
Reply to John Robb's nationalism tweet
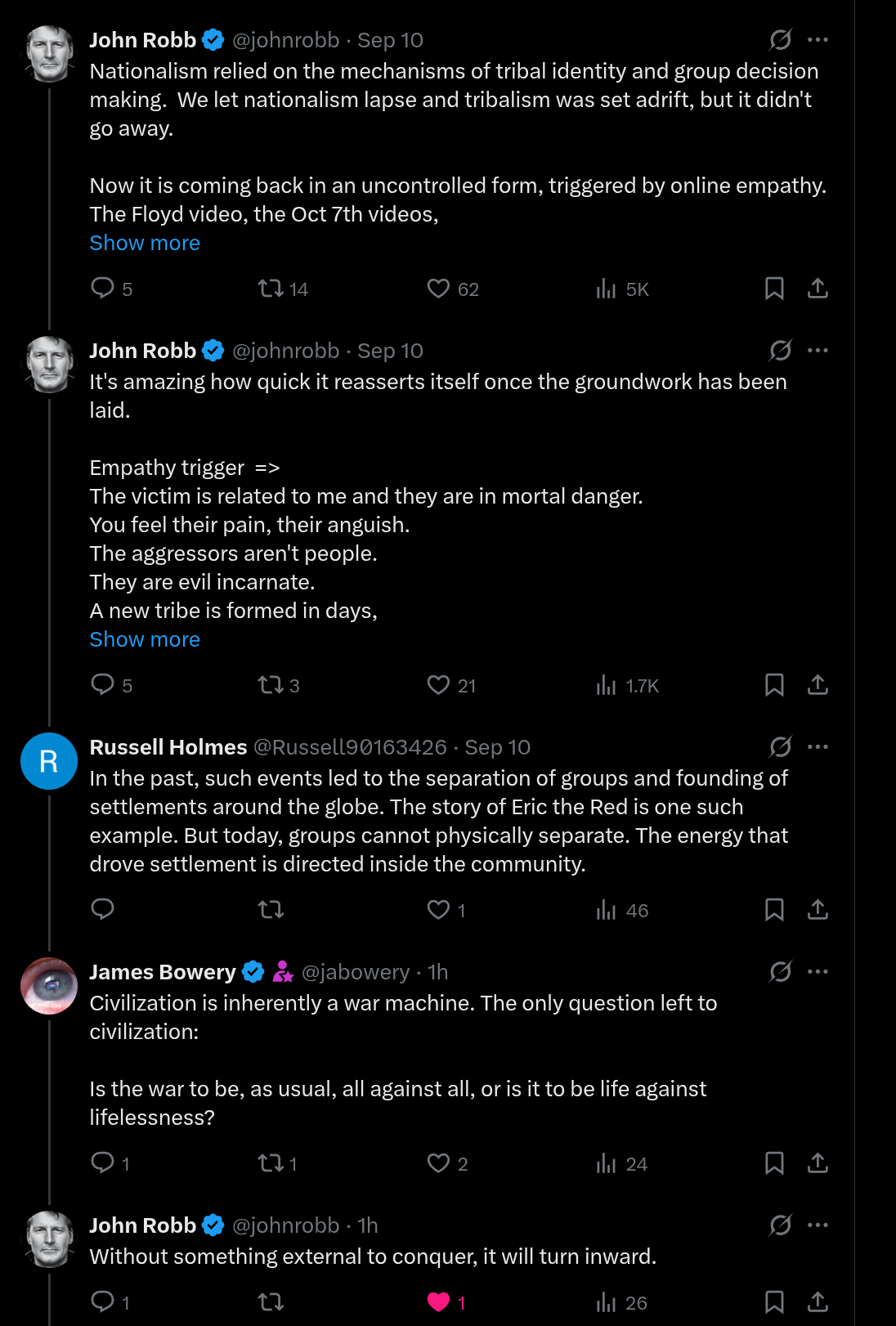pos(102,289)
